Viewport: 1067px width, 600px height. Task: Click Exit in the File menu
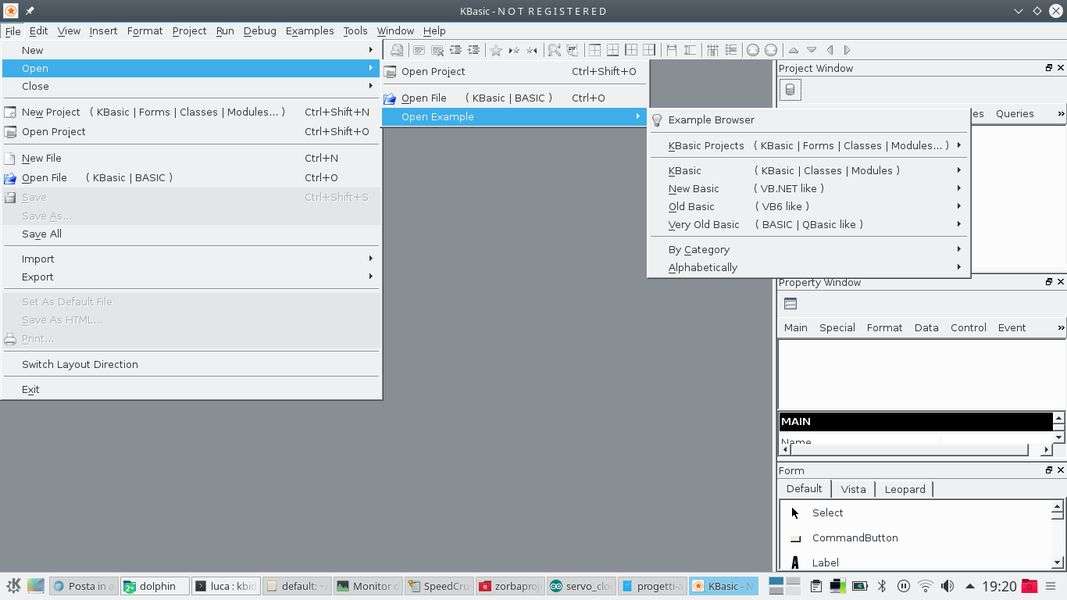pos(31,390)
